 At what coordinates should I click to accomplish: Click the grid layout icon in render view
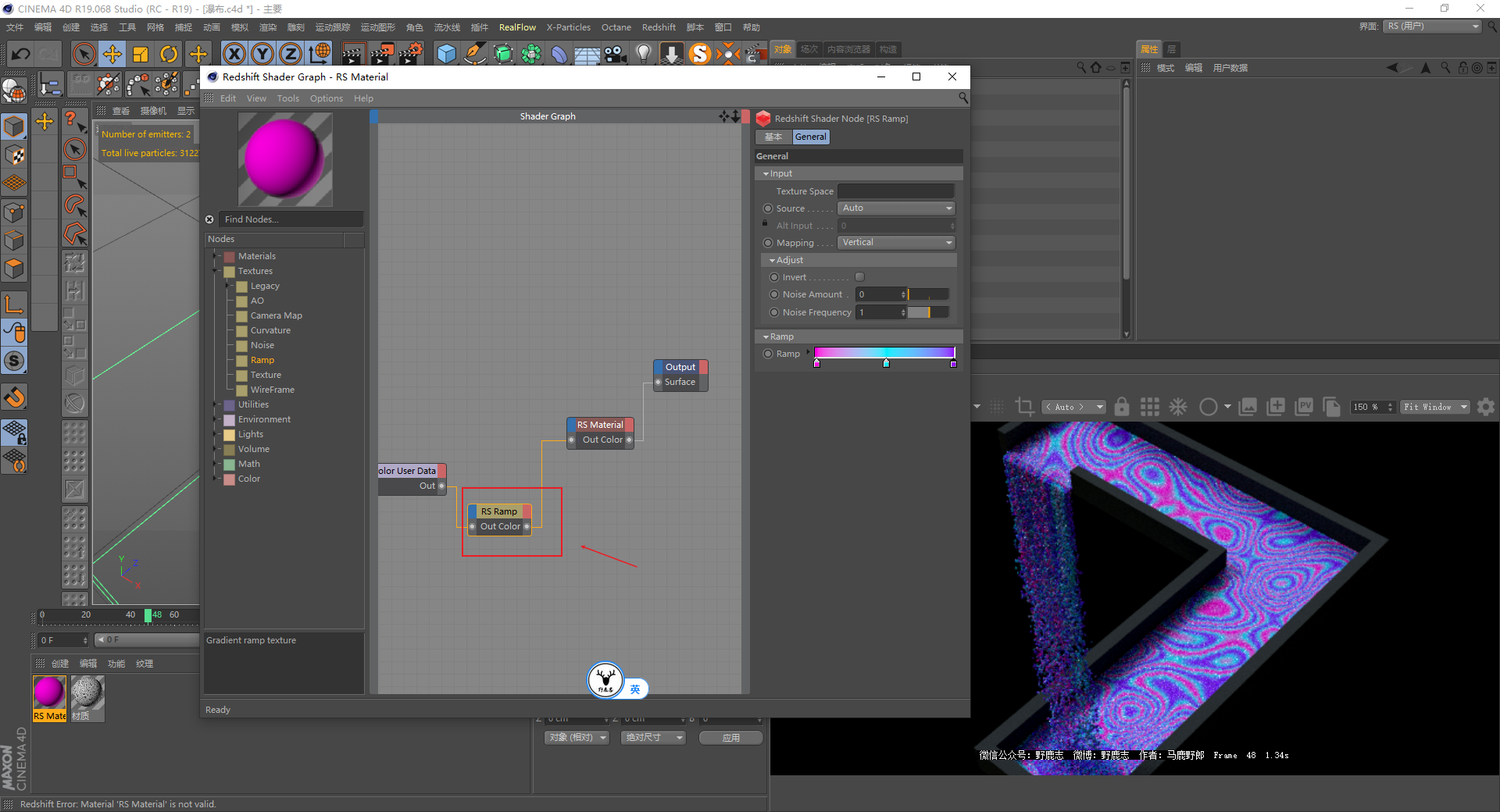point(1150,407)
